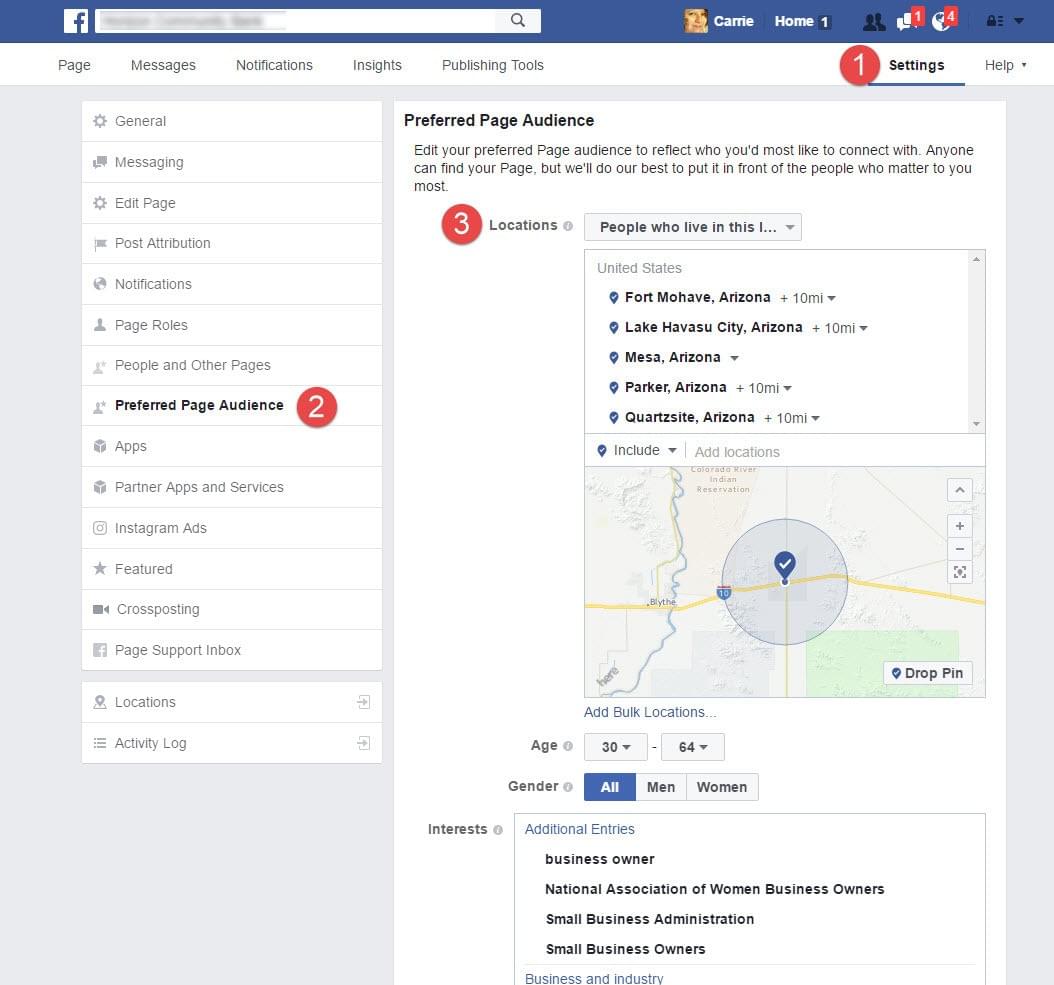Click Additional Entries interests link
Screen dimensions: 1054x985
pos(579,829)
